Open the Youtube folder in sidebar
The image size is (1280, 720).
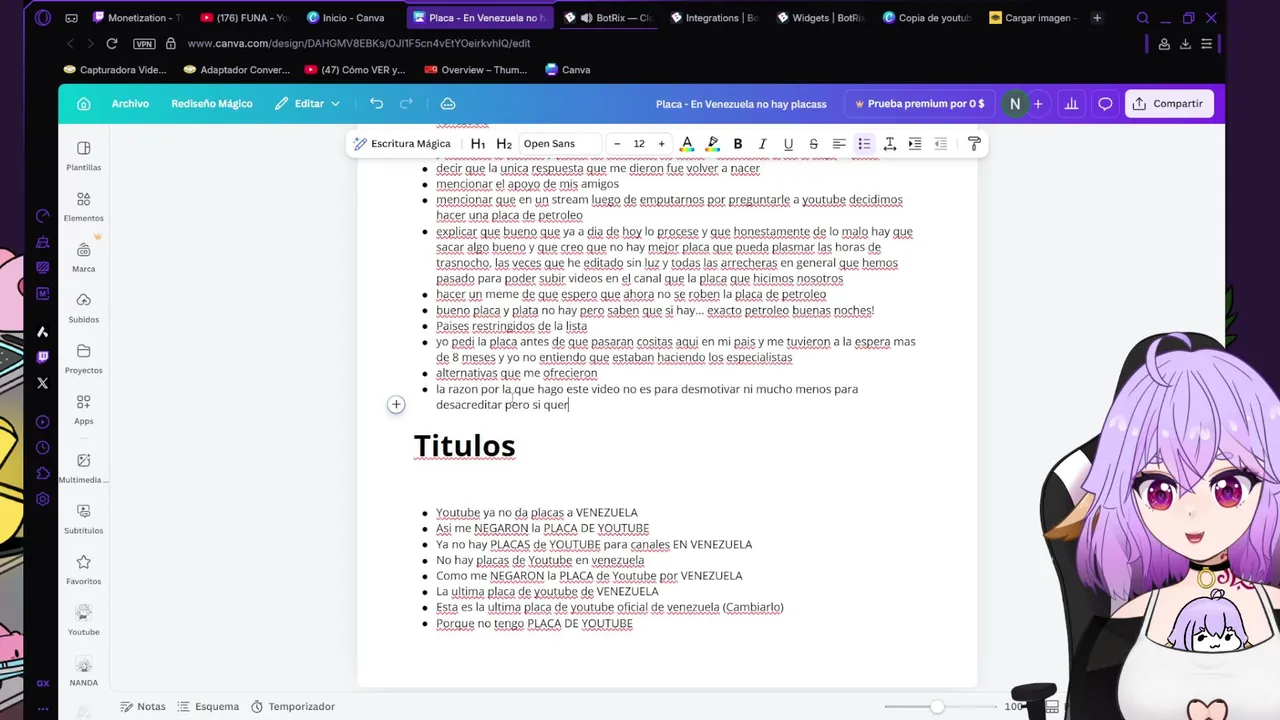[x=83, y=620]
